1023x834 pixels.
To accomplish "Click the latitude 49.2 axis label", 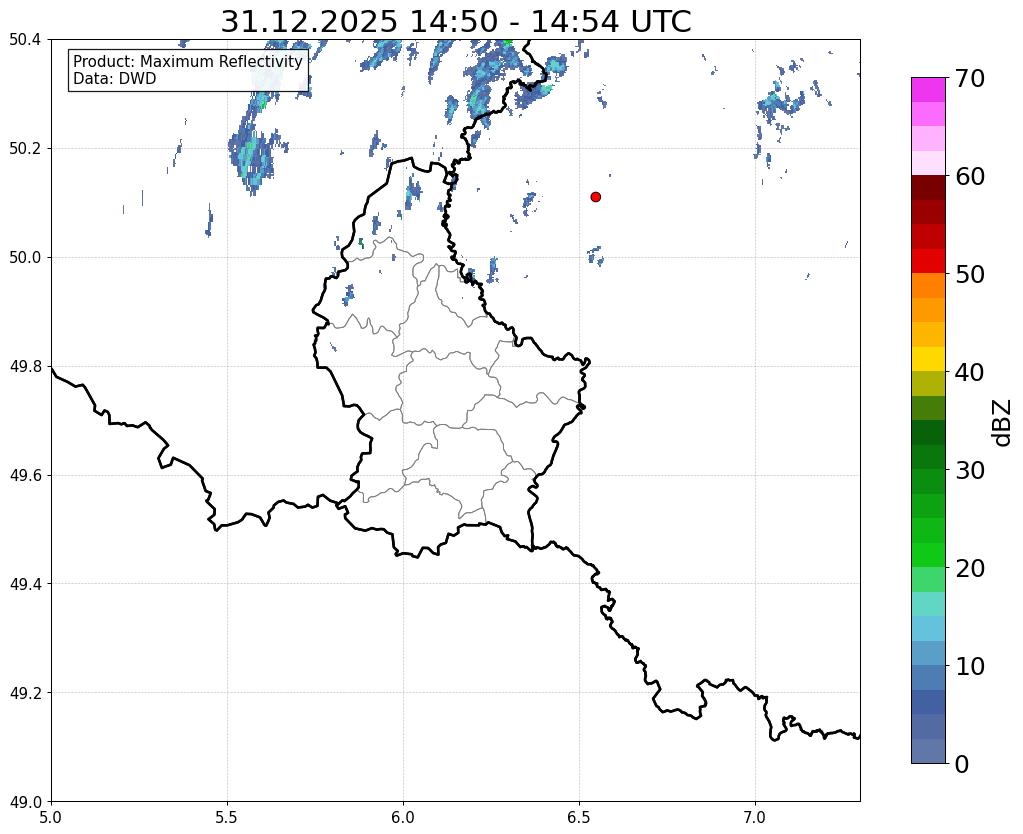I will click(x=25, y=693).
